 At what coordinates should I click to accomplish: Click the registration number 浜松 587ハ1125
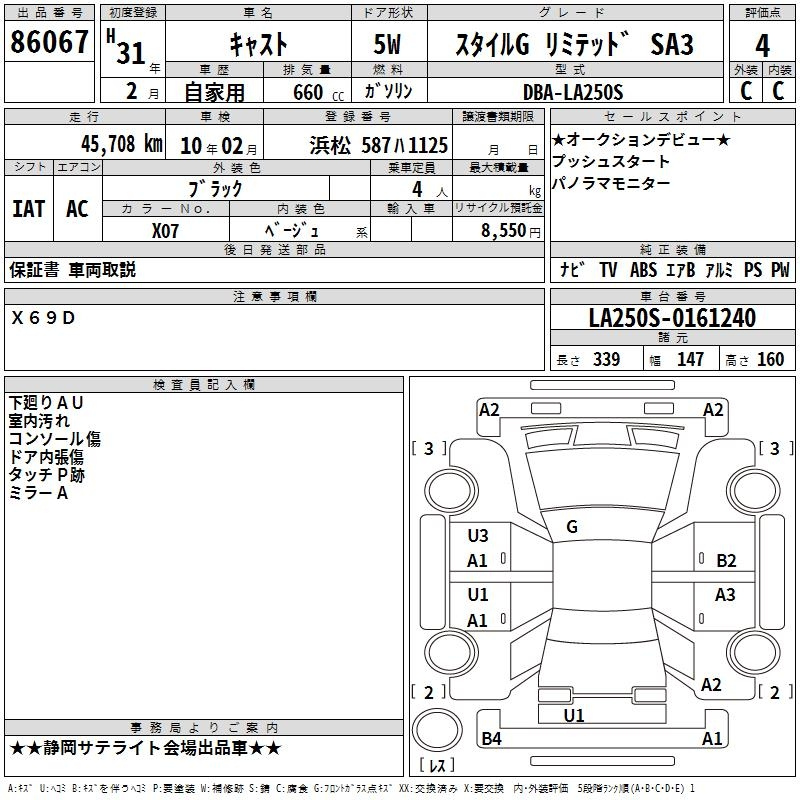[x=378, y=145]
